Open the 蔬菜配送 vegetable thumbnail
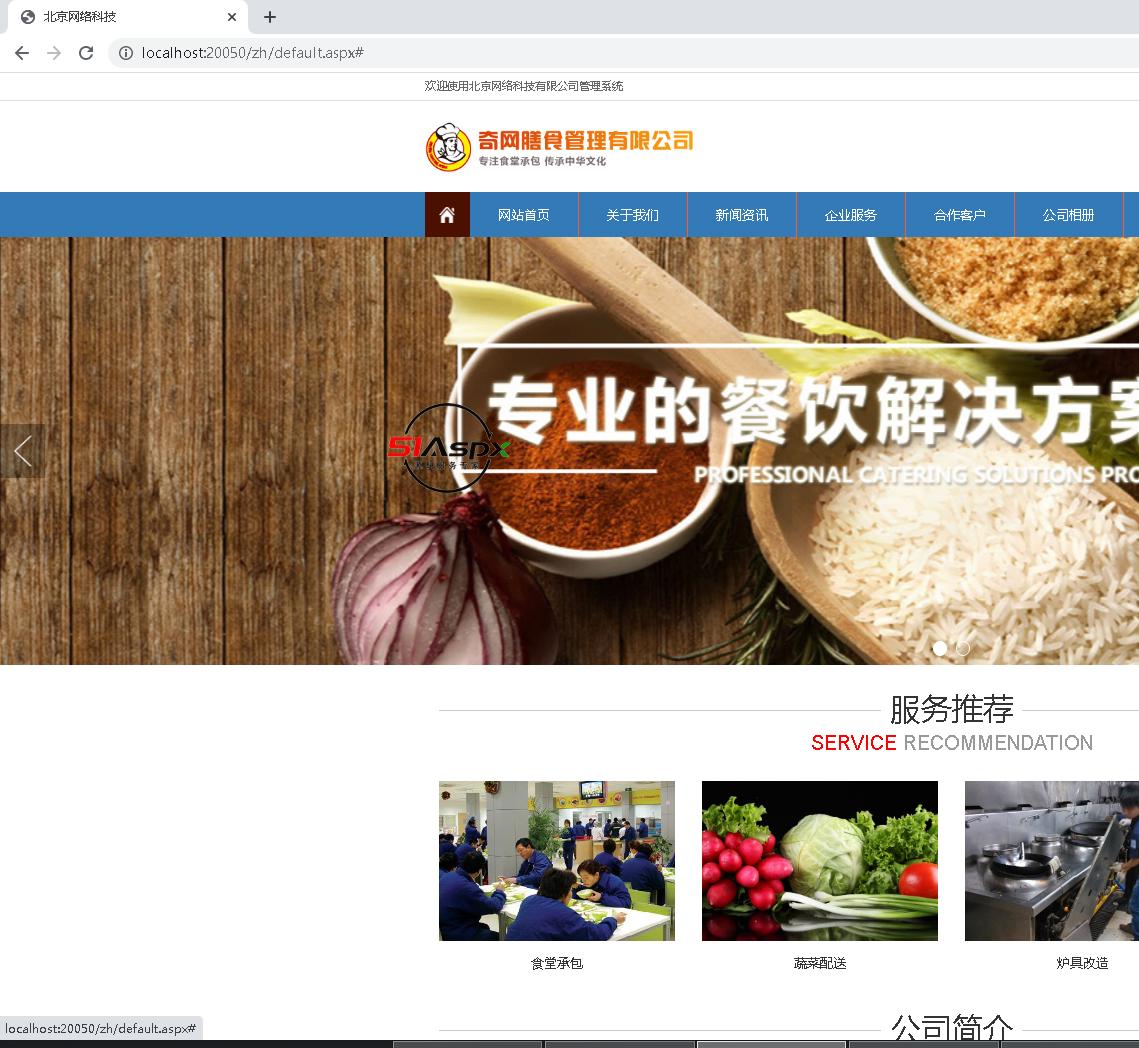 pos(820,861)
